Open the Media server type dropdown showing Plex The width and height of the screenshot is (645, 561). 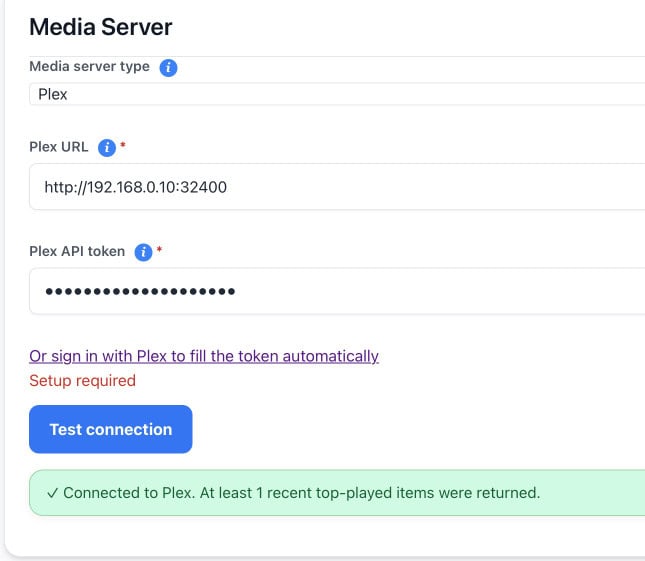coord(337,94)
